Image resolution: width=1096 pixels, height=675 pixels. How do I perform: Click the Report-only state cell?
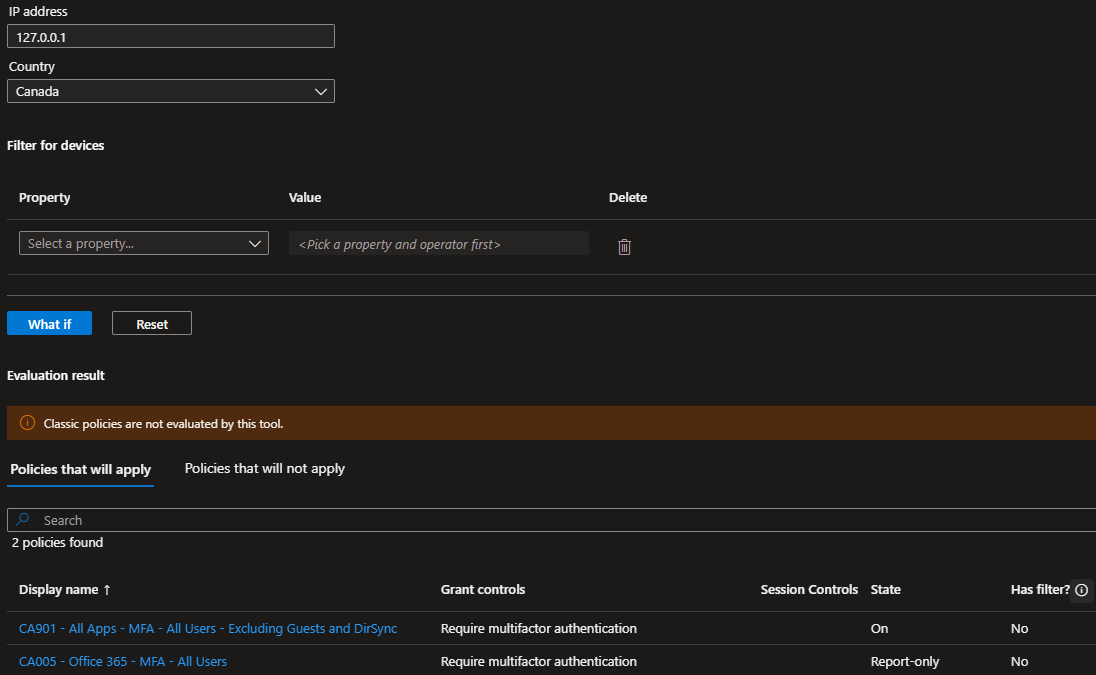coord(904,661)
